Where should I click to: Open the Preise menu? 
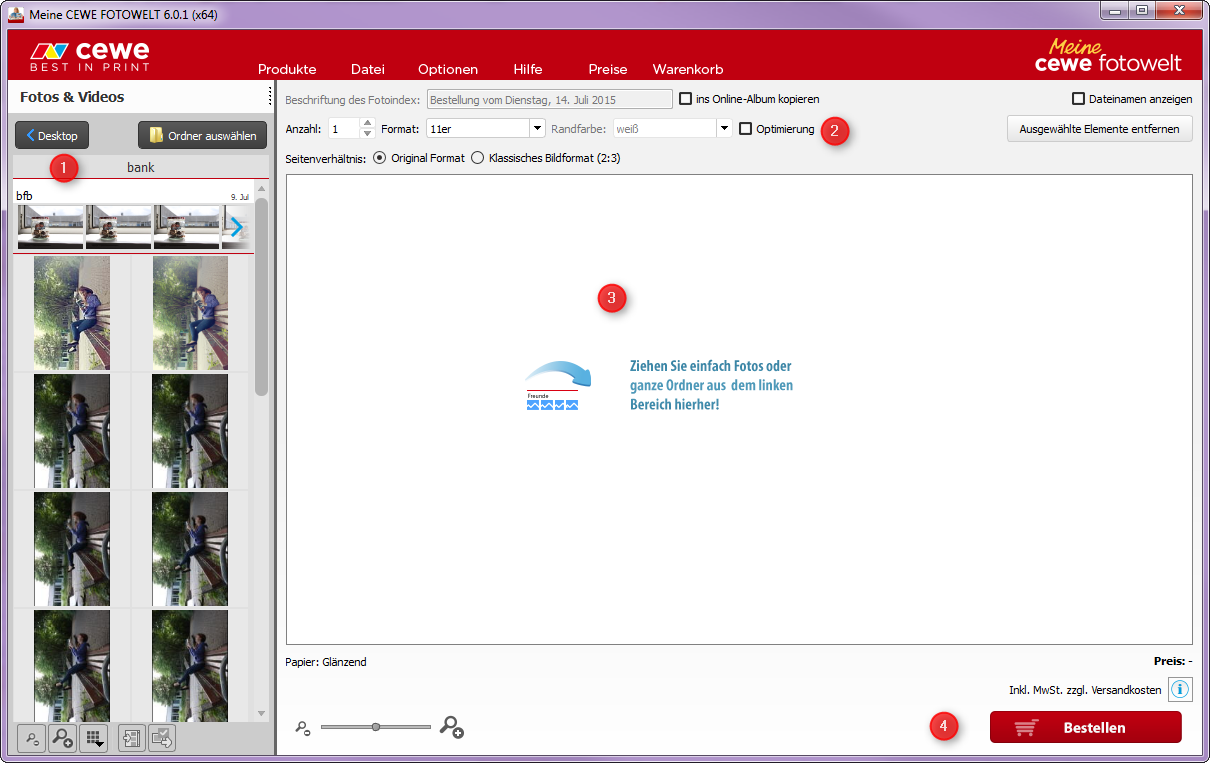pos(608,69)
